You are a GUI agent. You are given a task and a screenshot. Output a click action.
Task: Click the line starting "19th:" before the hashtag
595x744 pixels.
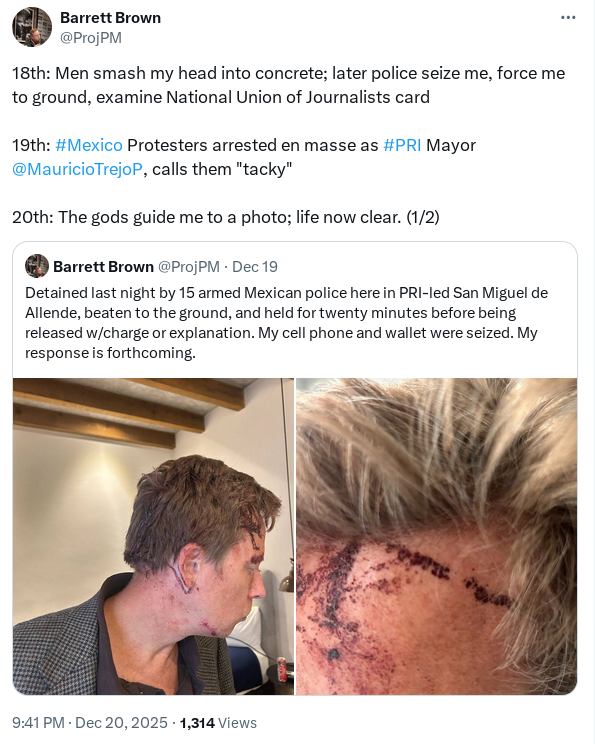(31, 145)
